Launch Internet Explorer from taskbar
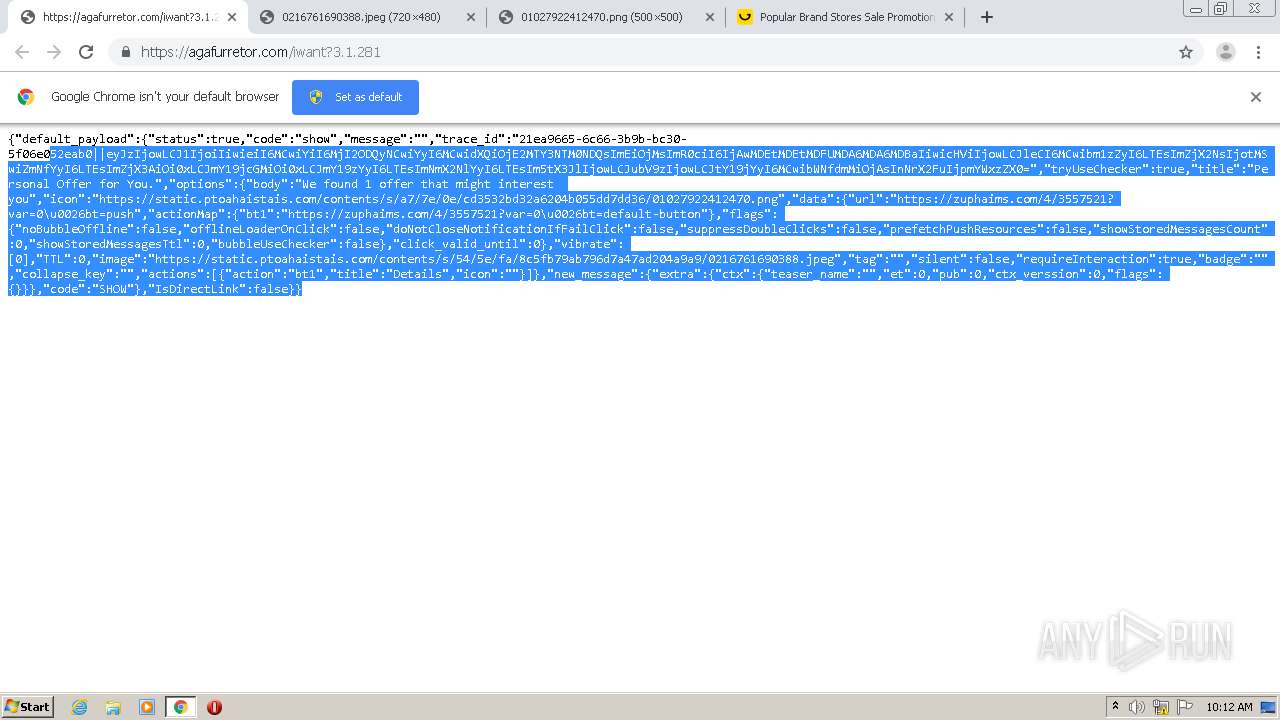Image resolution: width=1280 pixels, height=720 pixels. (80, 707)
